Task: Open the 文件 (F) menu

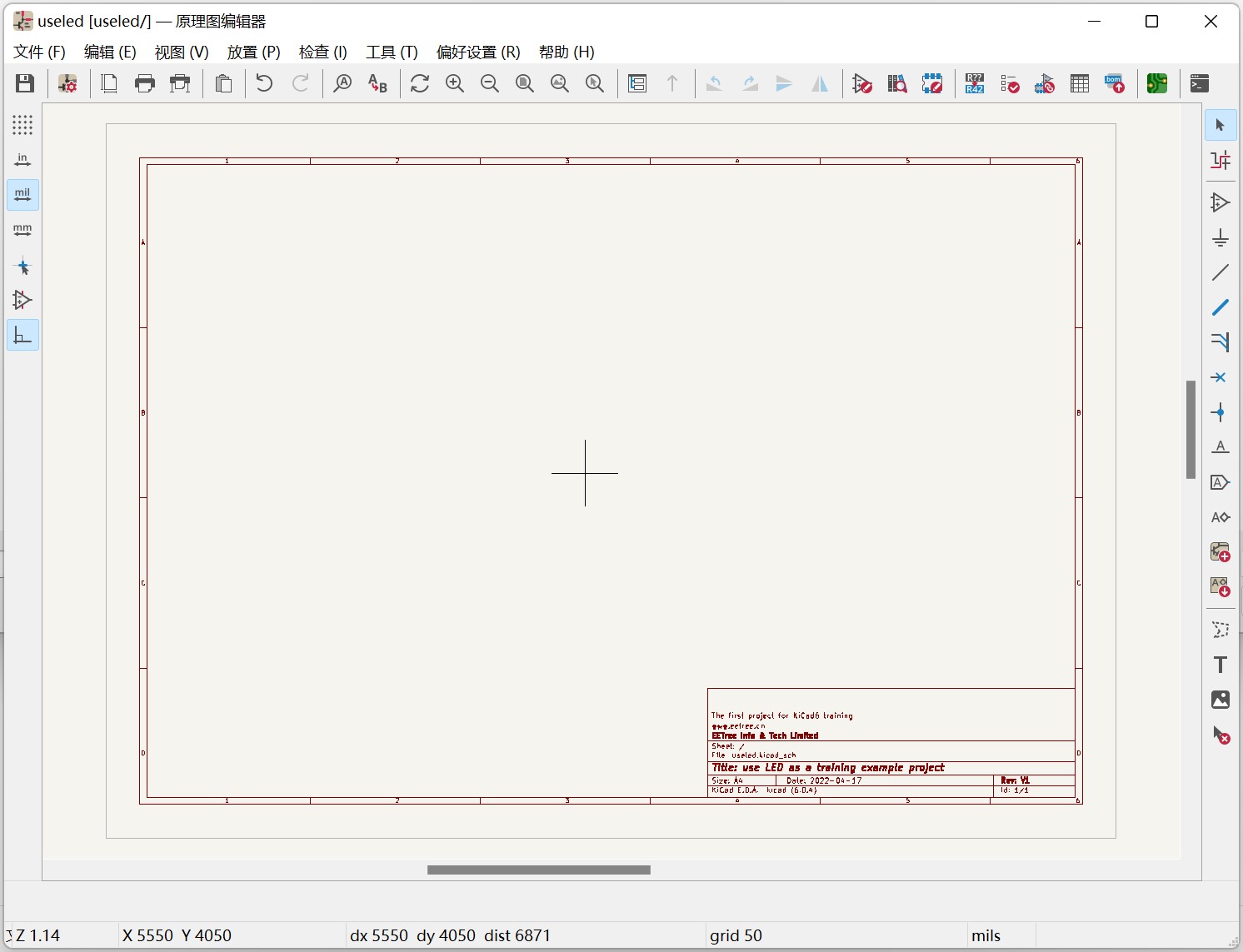Action: (x=39, y=52)
